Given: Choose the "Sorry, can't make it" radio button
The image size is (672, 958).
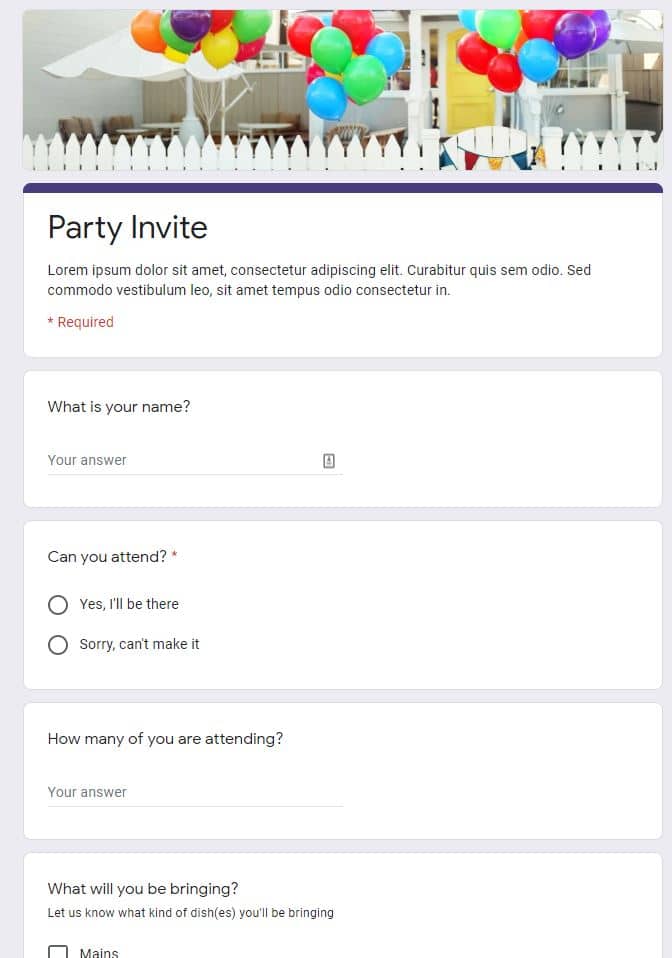Looking at the screenshot, I should click(x=58, y=645).
